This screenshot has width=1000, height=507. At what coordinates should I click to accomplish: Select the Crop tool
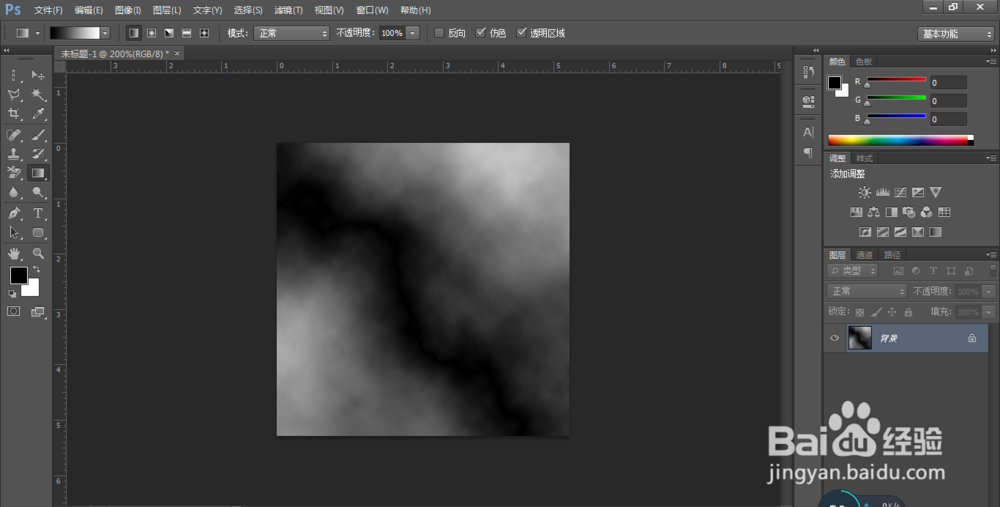[14, 114]
